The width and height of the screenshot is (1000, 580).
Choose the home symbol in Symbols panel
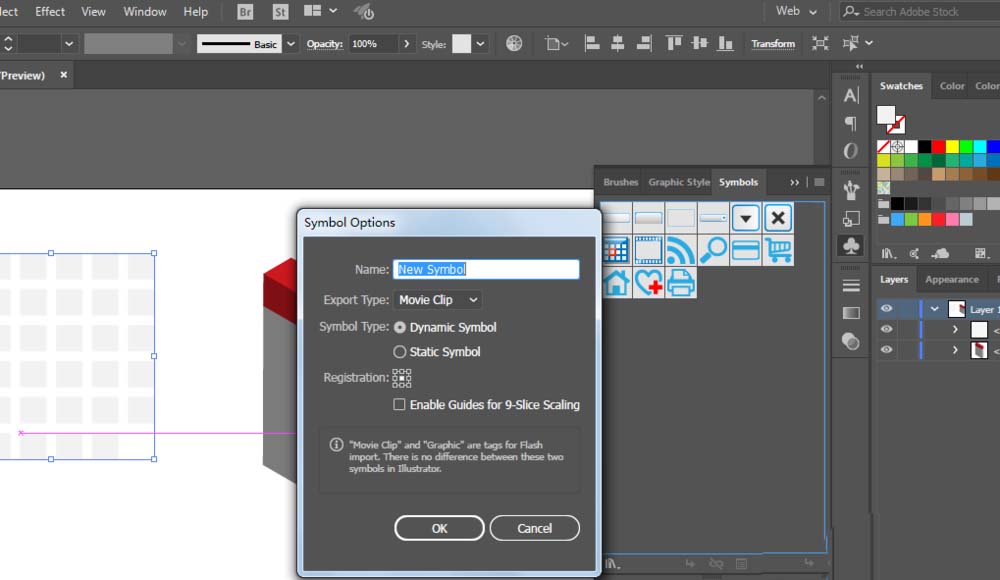[617, 283]
